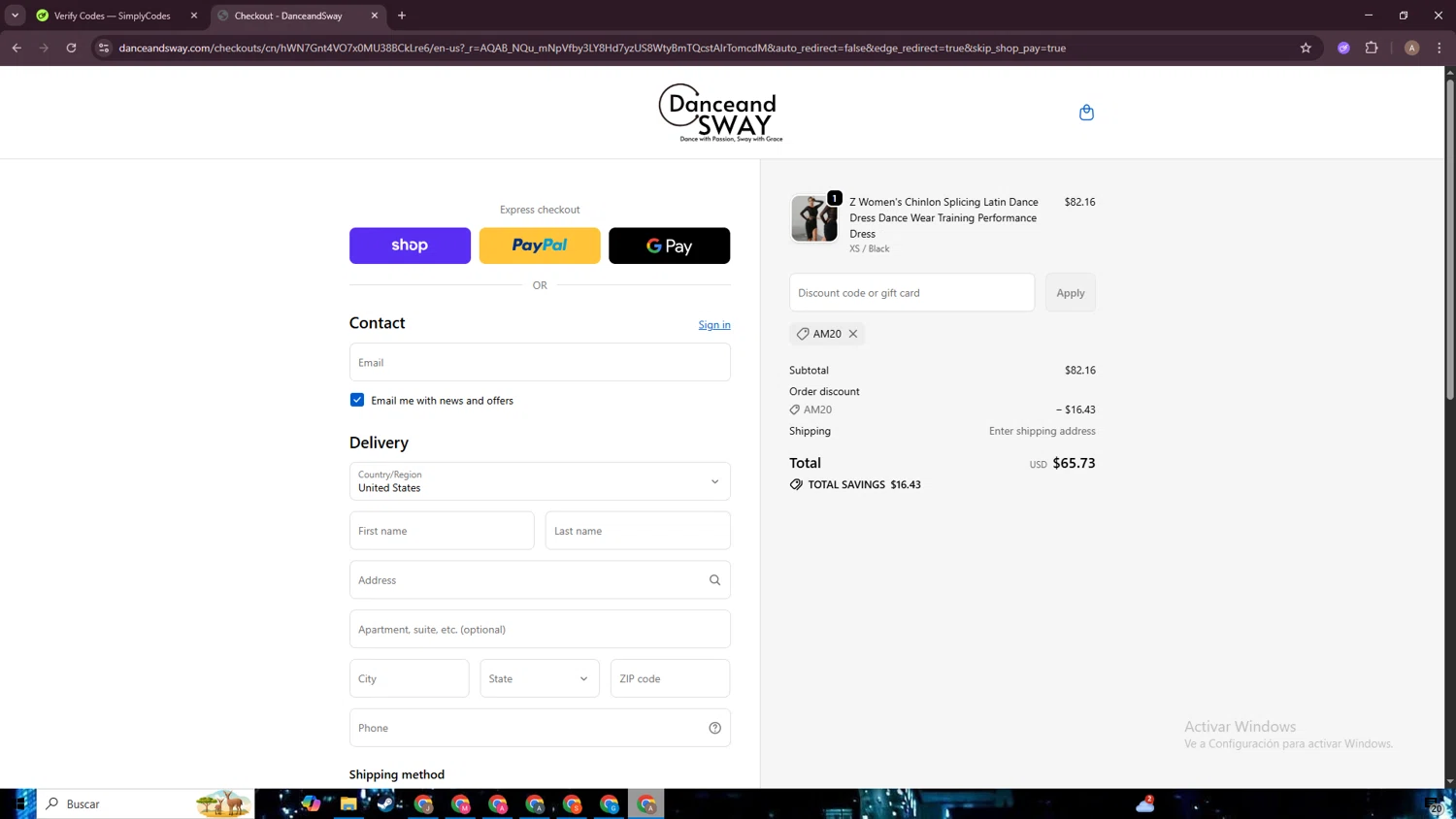Click the Latin dance dress product thumbnail

[x=814, y=217]
